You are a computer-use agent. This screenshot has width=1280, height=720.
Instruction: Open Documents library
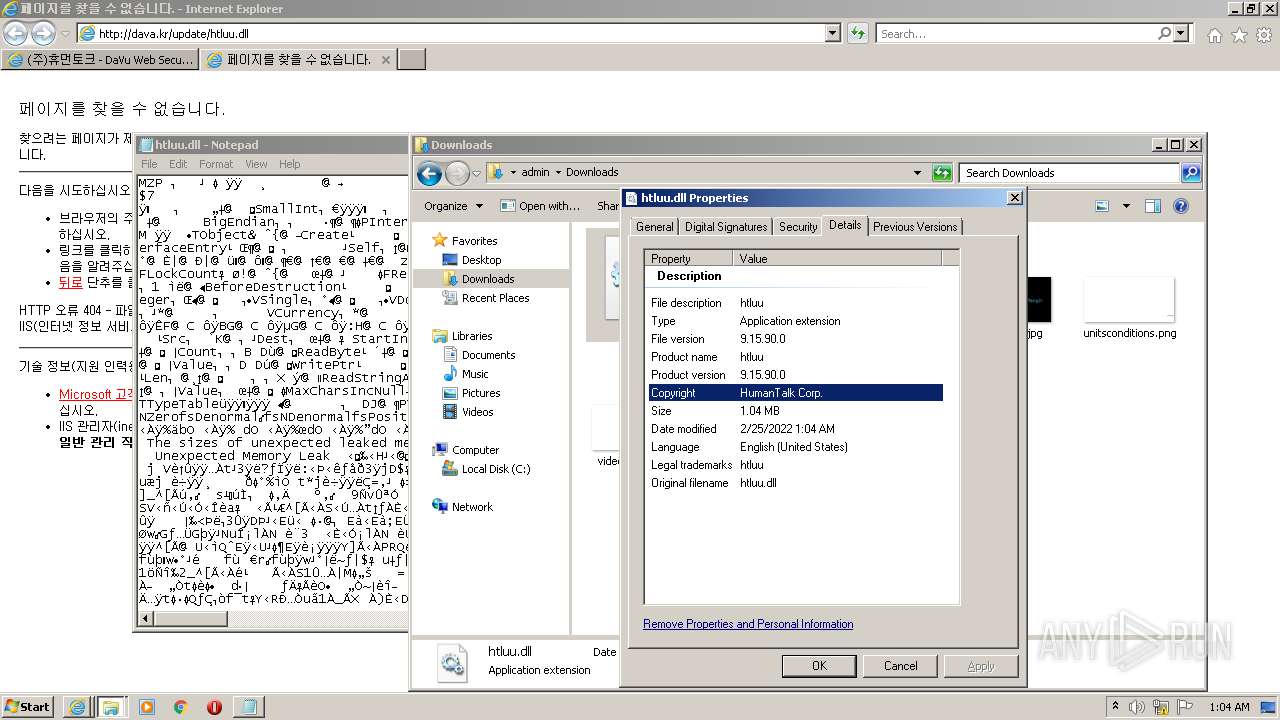pos(488,355)
